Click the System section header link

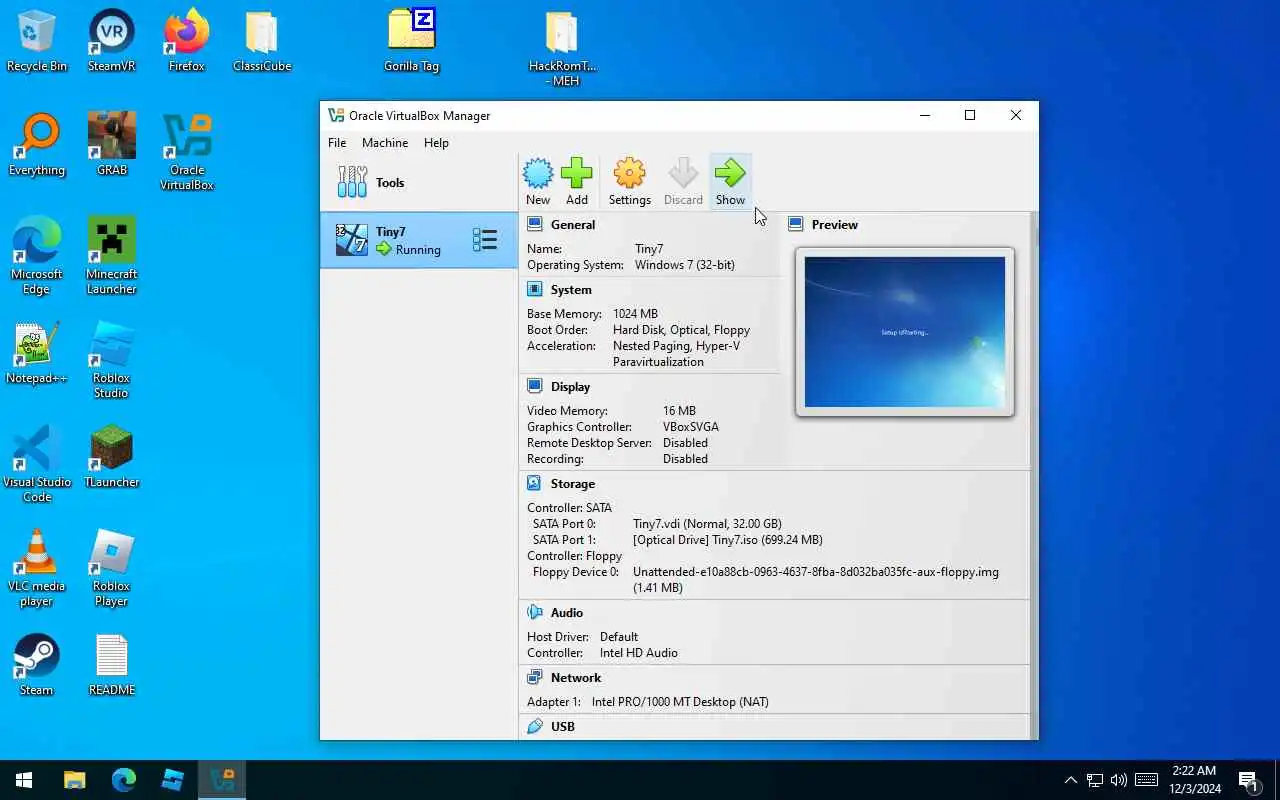pos(571,290)
